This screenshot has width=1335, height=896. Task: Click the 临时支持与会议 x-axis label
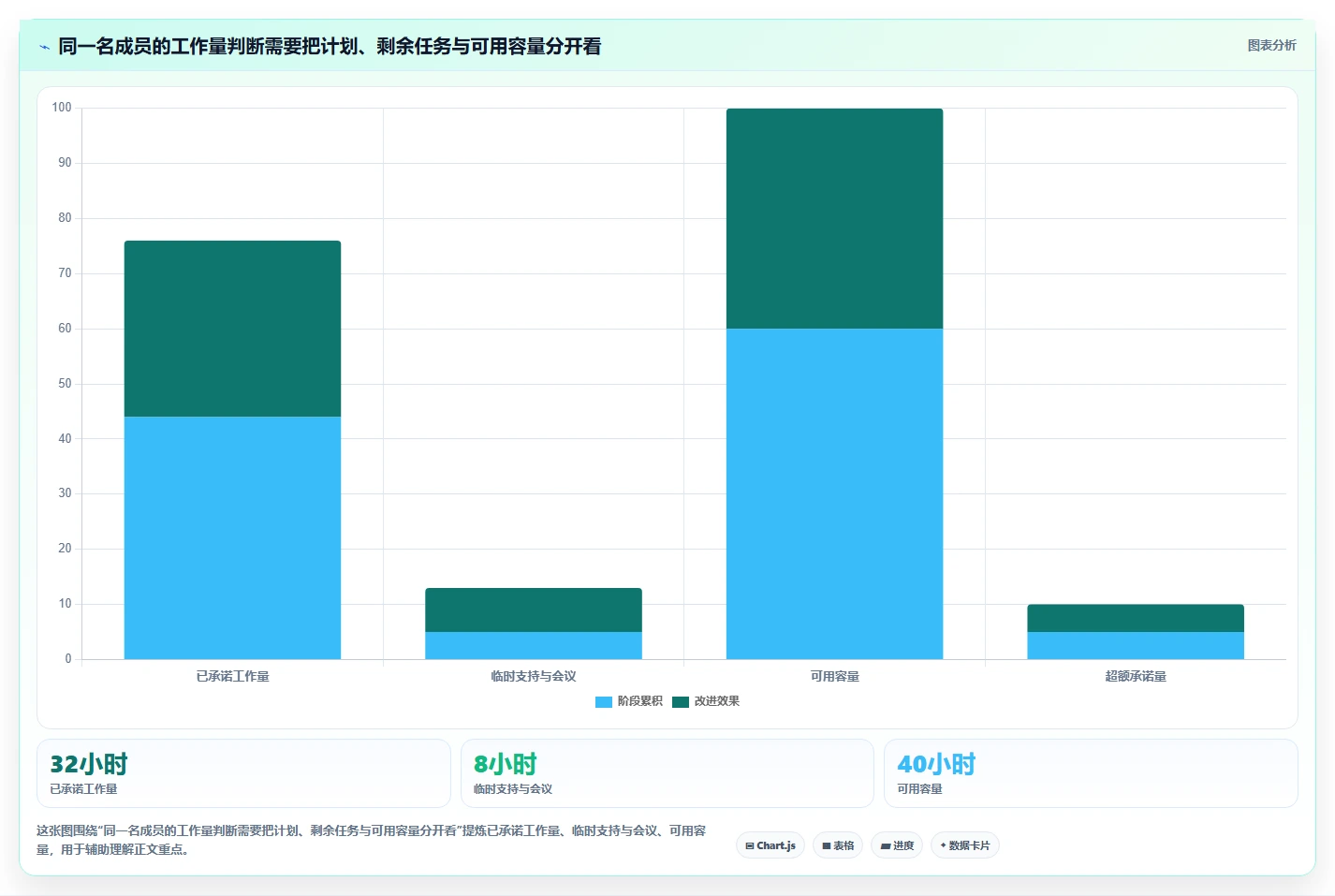(534, 676)
